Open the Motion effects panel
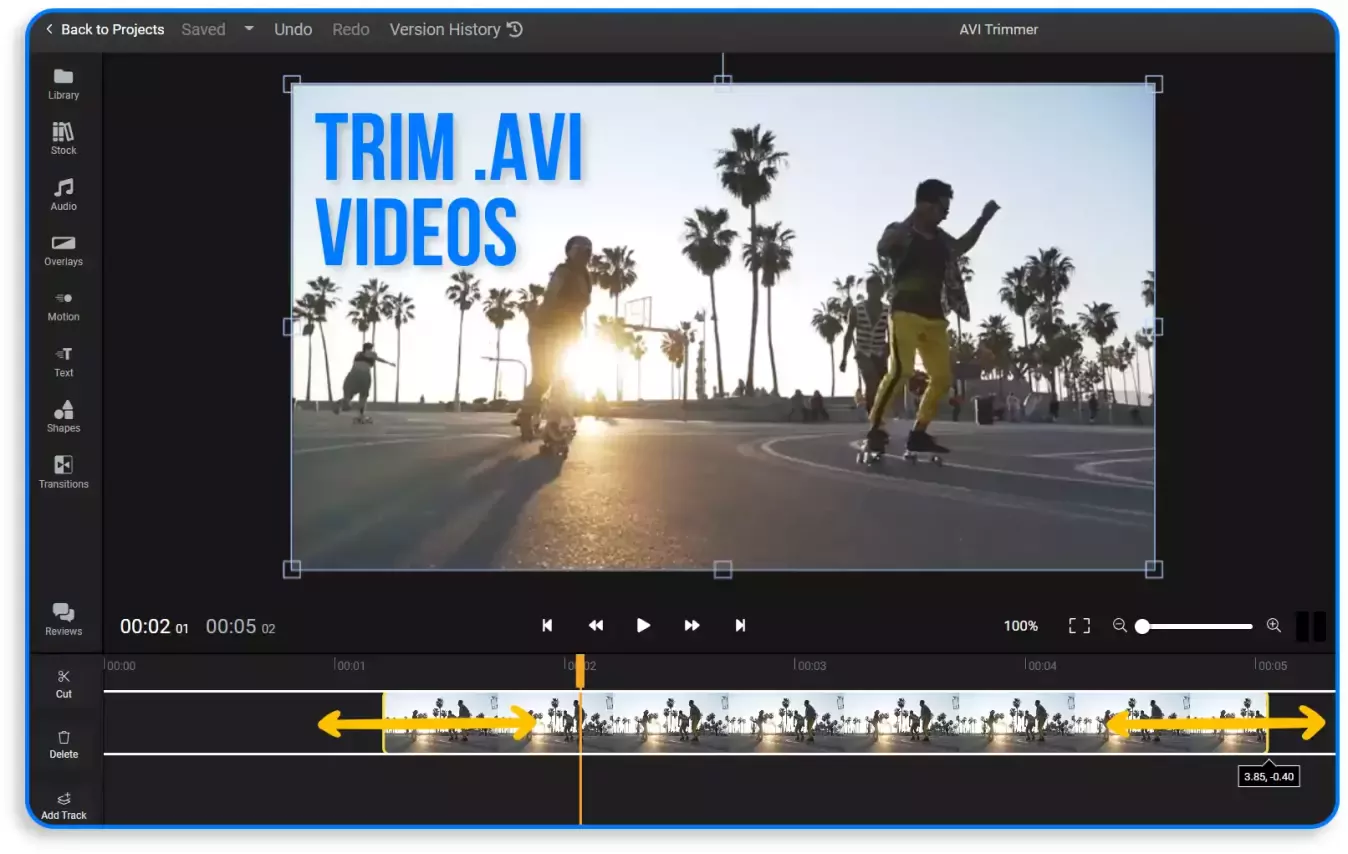This screenshot has width=1348, height=854. tap(63, 306)
